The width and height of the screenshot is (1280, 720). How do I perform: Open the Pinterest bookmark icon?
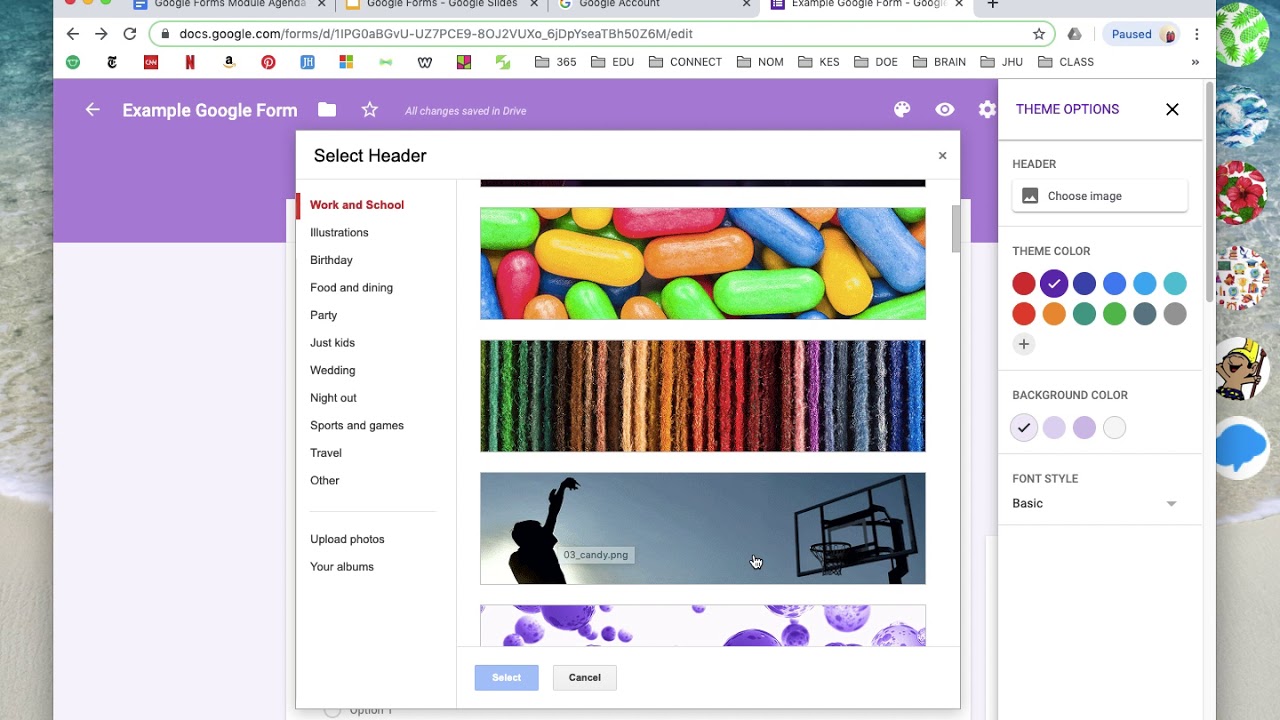click(x=268, y=62)
